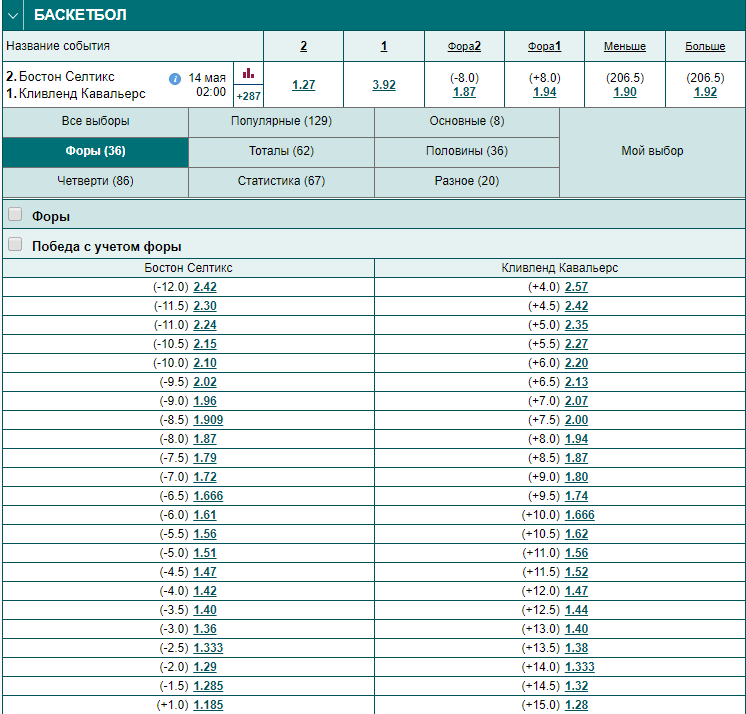Open the Статистика (67) tab
The height and width of the screenshot is (714, 746).
click(281, 181)
